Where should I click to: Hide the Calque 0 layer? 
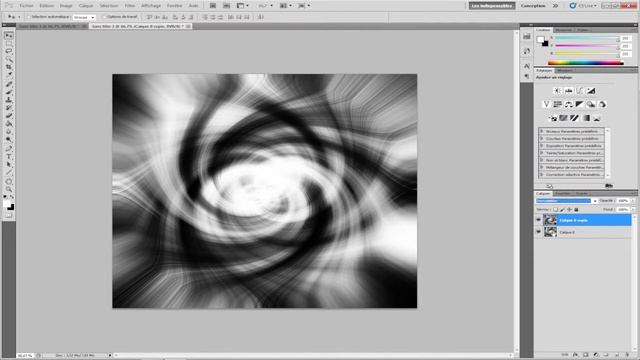(538, 232)
